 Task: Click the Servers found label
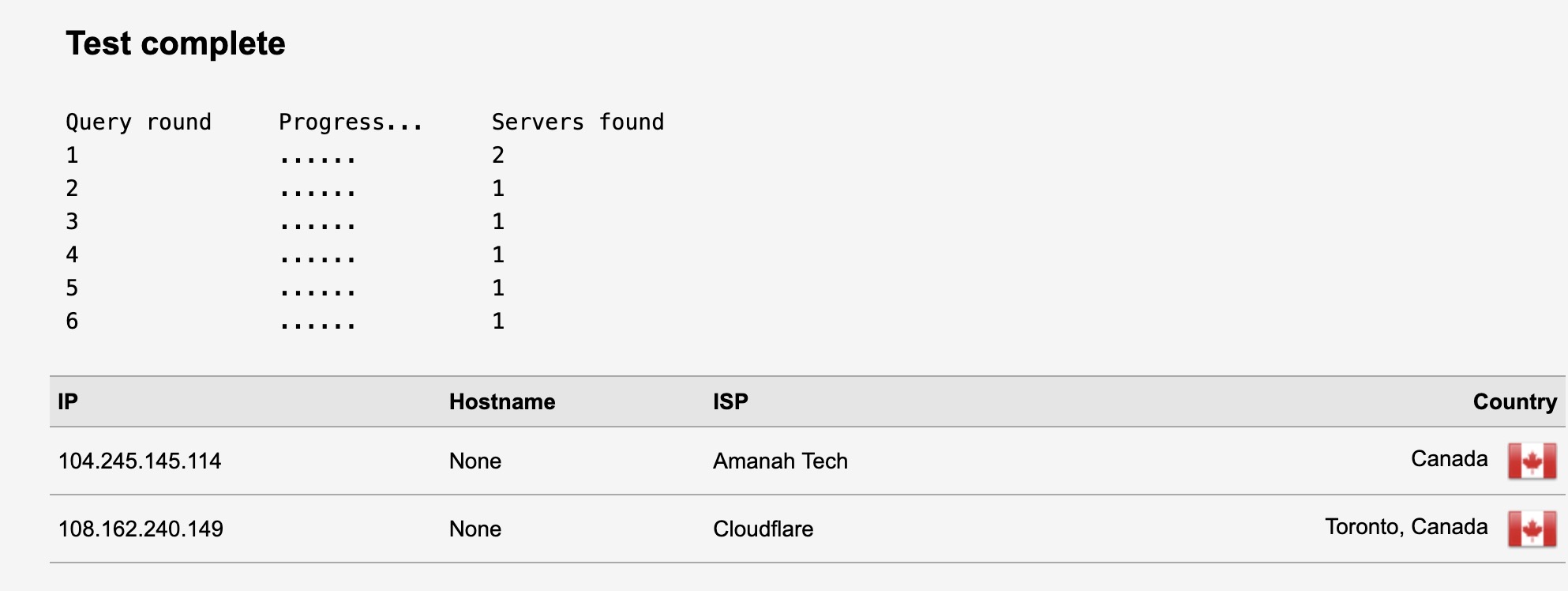coord(578,122)
